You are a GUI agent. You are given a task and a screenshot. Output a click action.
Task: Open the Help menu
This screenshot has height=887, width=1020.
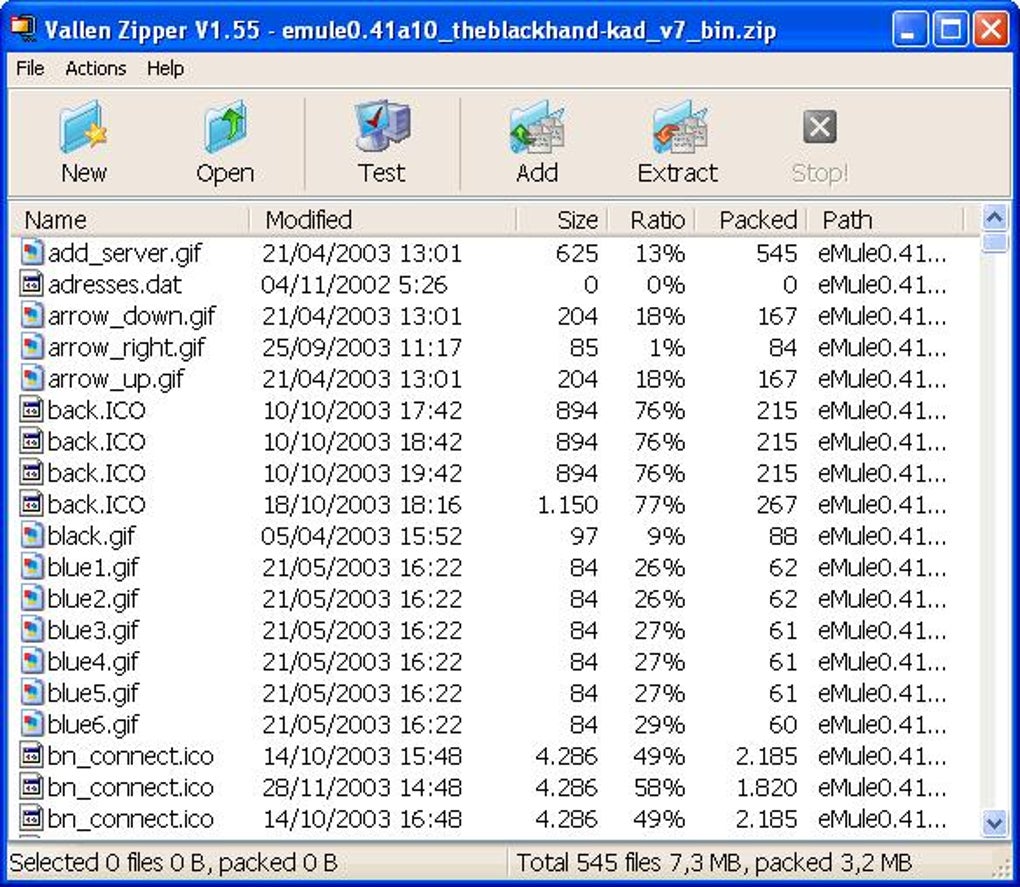tap(165, 68)
